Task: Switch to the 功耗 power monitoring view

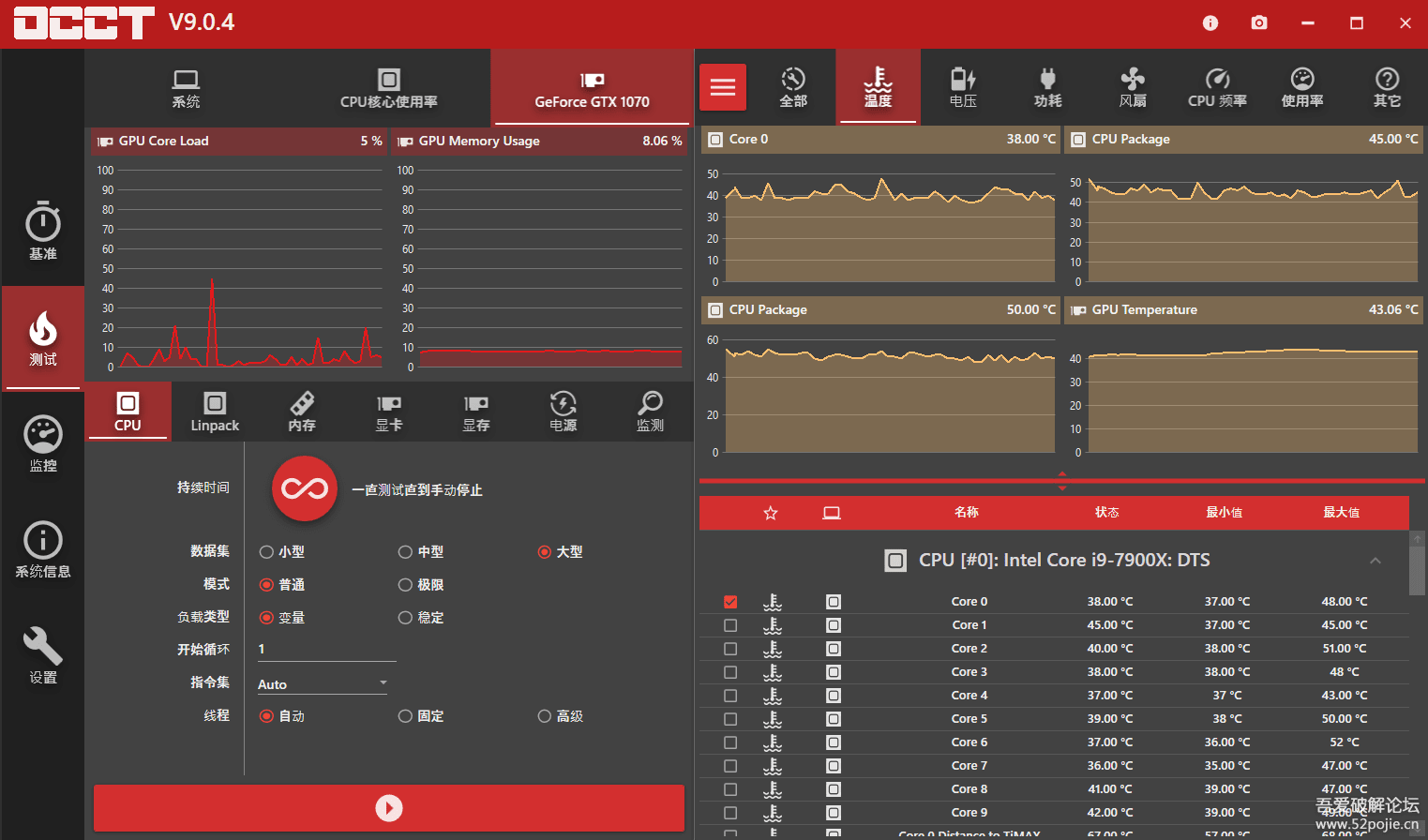Action: [x=1047, y=86]
